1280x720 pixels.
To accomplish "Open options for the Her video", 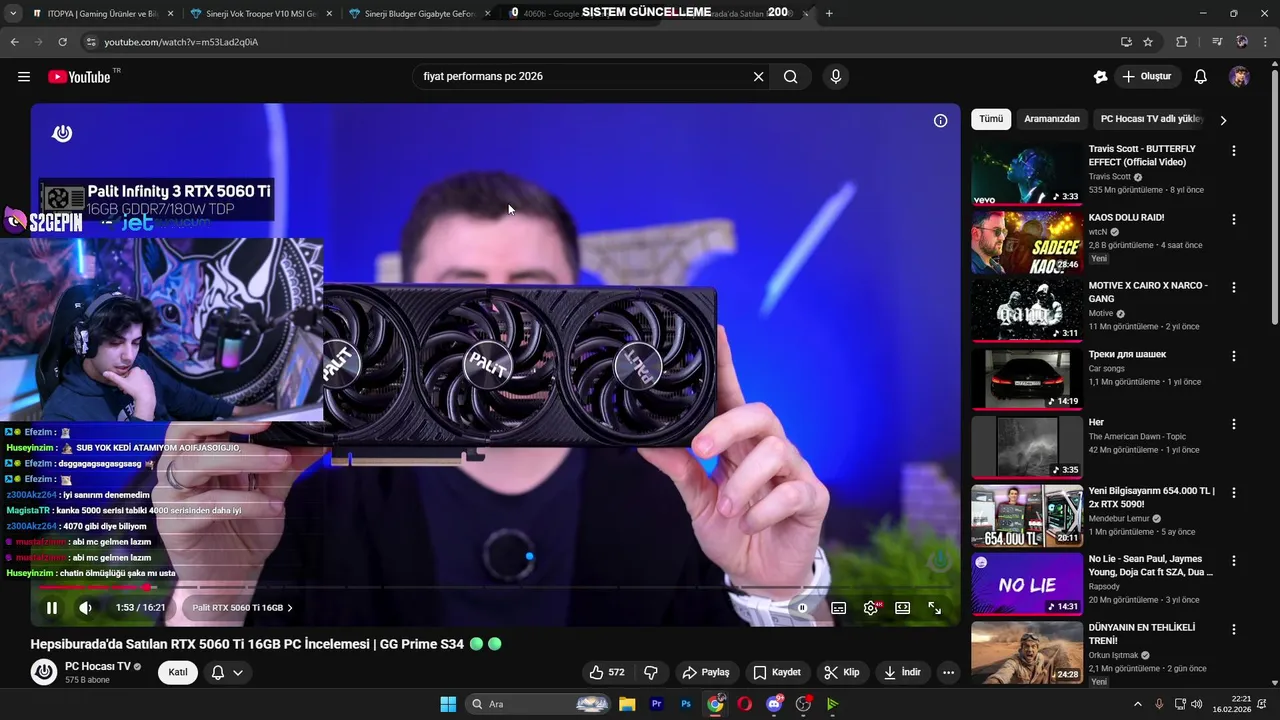I will (1234, 424).
